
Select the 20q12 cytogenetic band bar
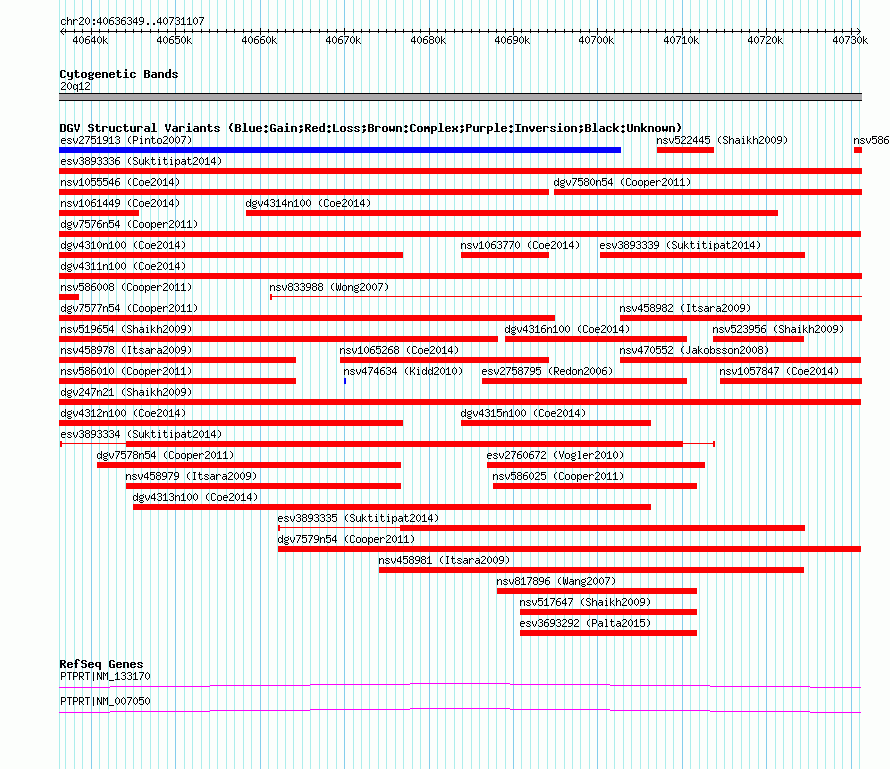tap(460, 97)
